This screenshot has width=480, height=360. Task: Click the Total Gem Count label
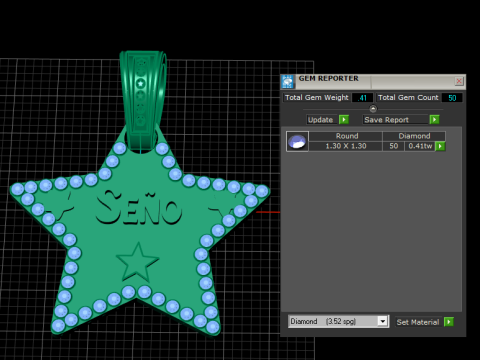[x=408, y=98]
